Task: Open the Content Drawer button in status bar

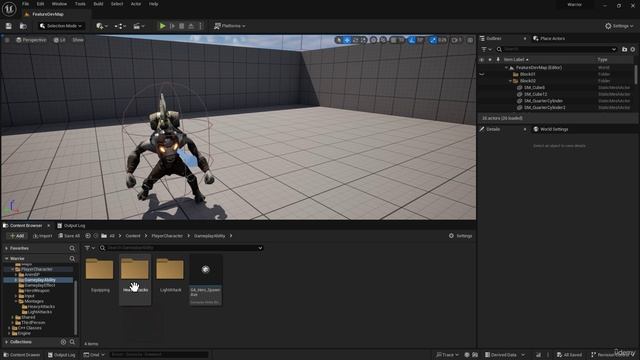Action: 21,355
